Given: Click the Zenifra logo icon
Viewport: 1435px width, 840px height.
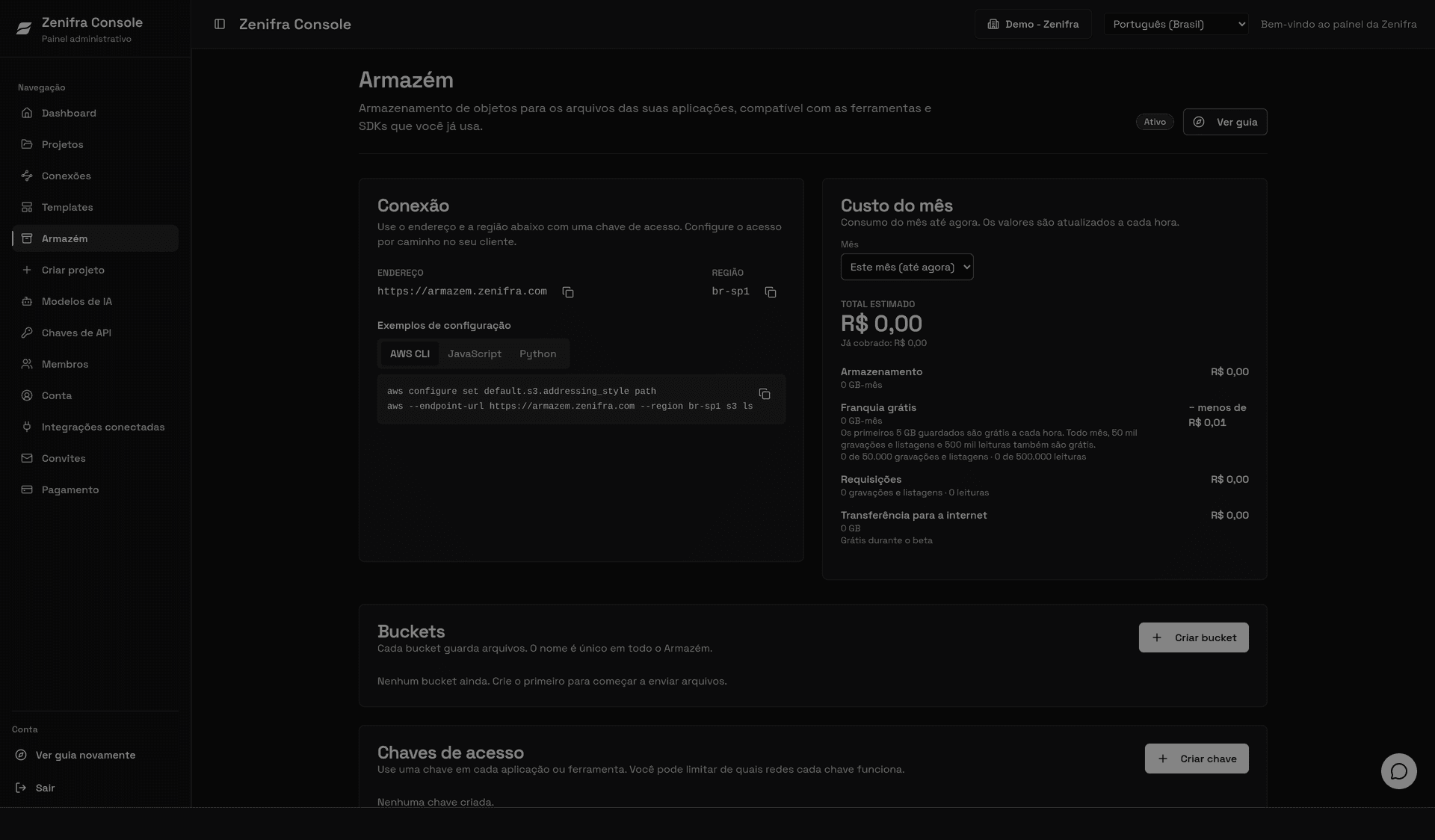Looking at the screenshot, I should click(24, 28).
